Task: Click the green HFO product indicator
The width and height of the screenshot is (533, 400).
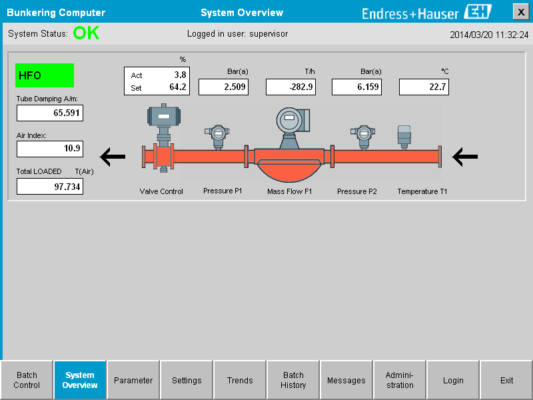Action: click(45, 75)
